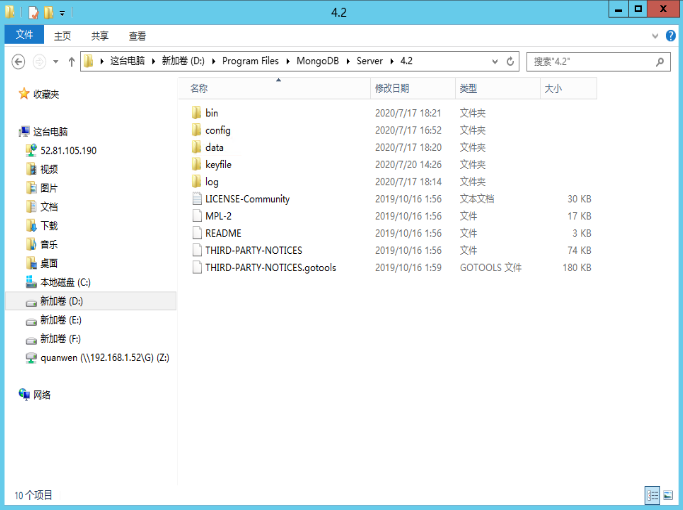
Task: Select the THIRD-PARTY-NOTICES.gotools file name
Action: tap(270, 267)
